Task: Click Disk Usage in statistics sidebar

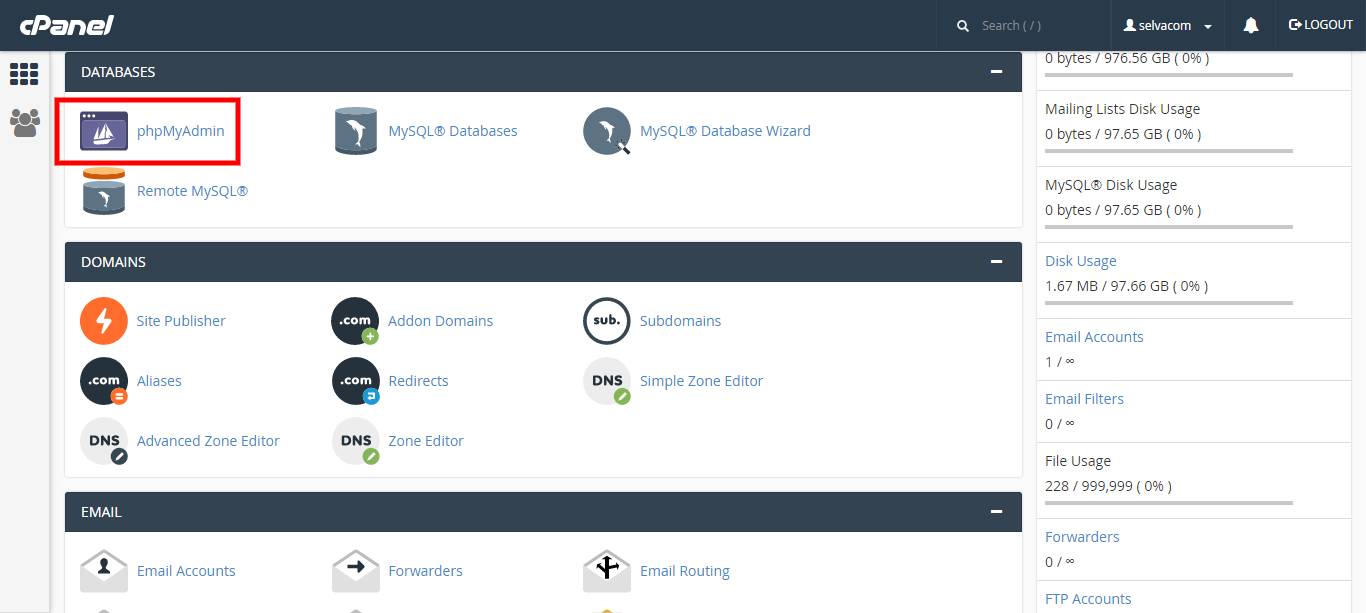Action: [x=1080, y=261]
